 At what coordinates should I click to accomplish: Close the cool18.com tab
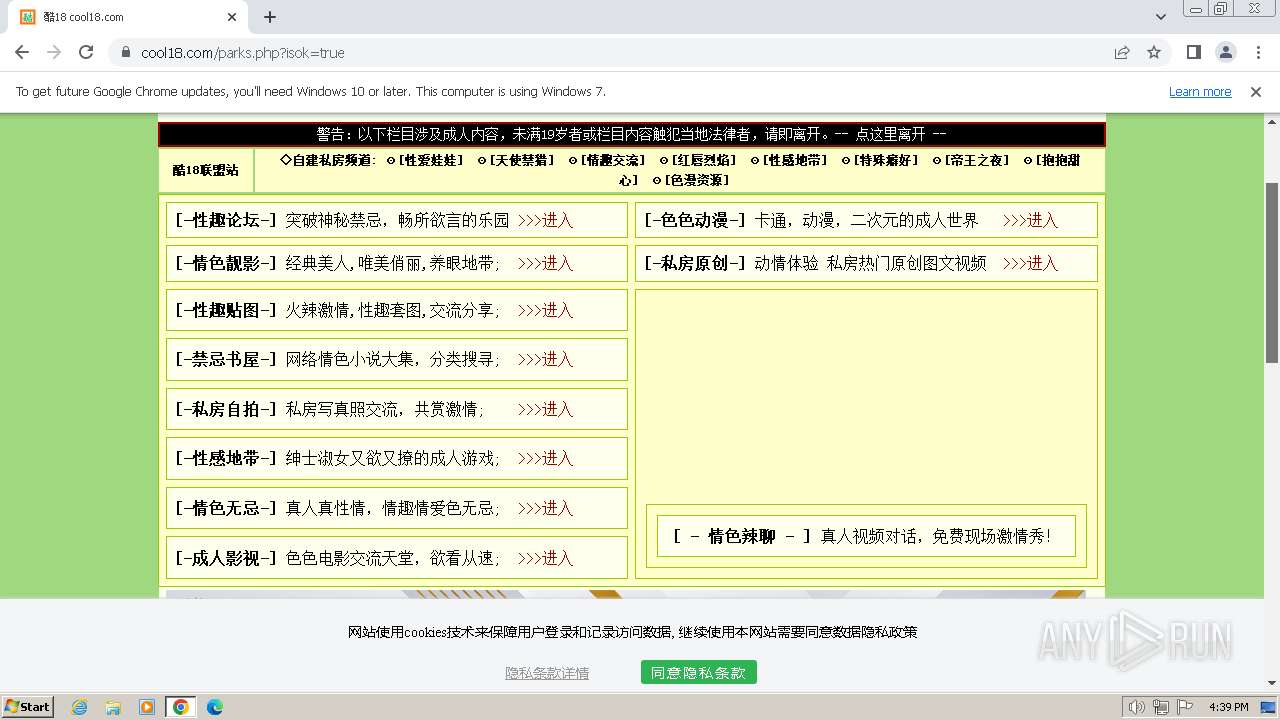pos(232,17)
